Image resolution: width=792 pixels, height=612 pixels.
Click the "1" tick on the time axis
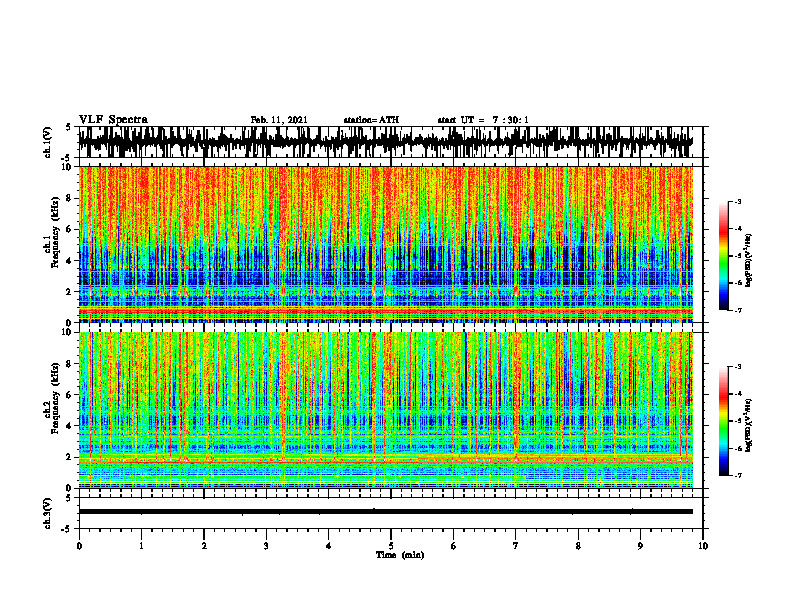click(141, 546)
